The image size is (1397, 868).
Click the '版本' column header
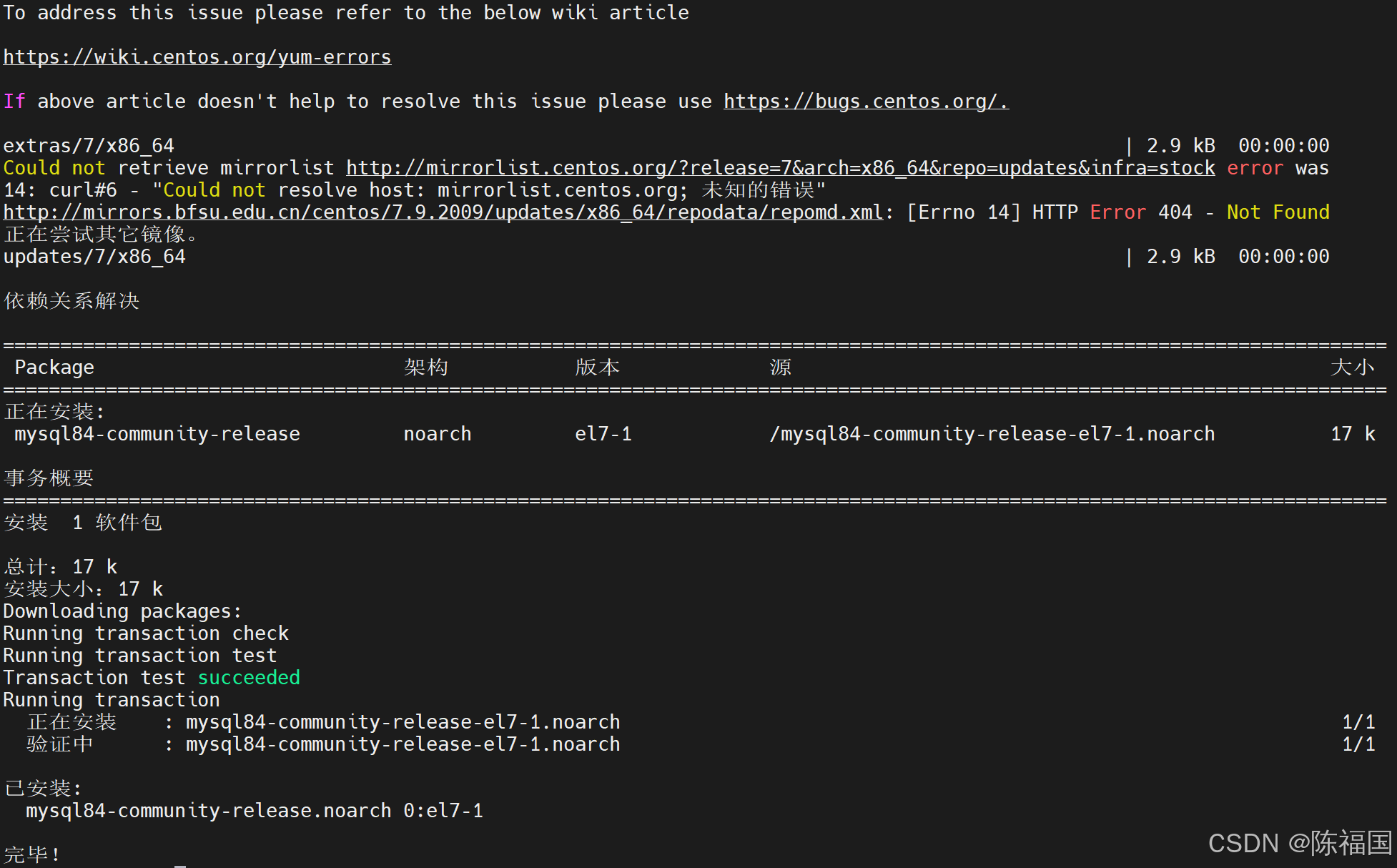598,368
